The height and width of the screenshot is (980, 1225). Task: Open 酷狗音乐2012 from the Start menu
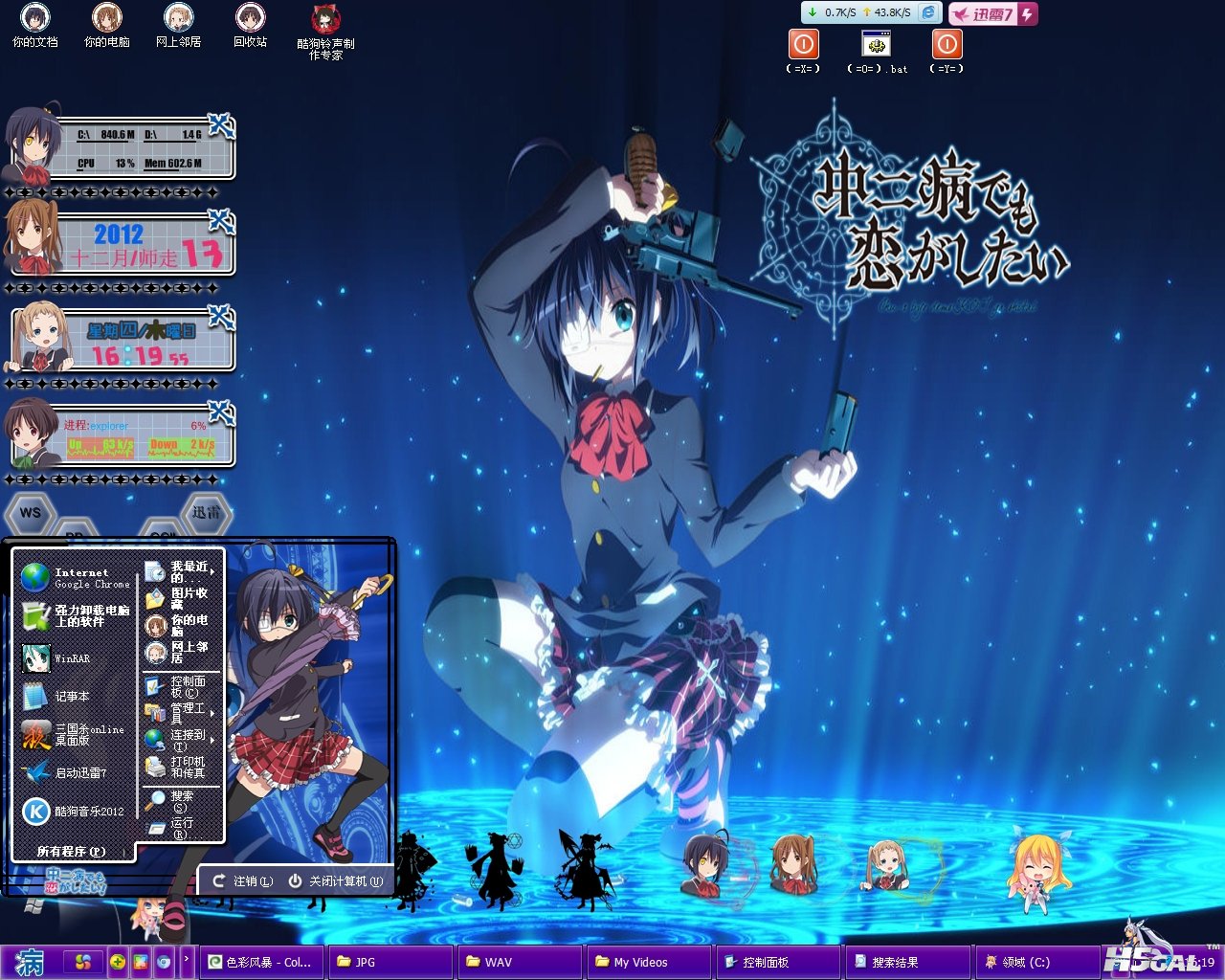(x=77, y=812)
